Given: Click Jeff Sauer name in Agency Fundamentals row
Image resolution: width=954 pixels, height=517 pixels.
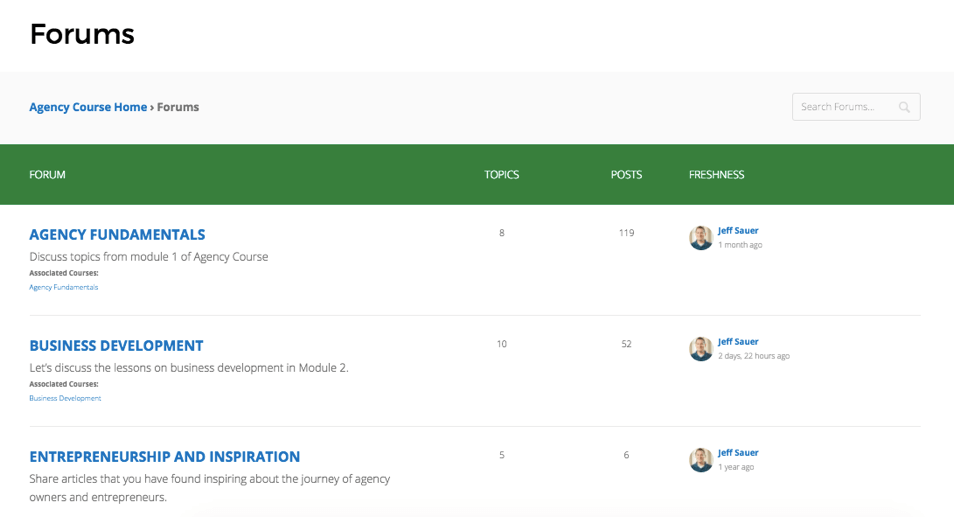Looking at the screenshot, I should 738,231.
